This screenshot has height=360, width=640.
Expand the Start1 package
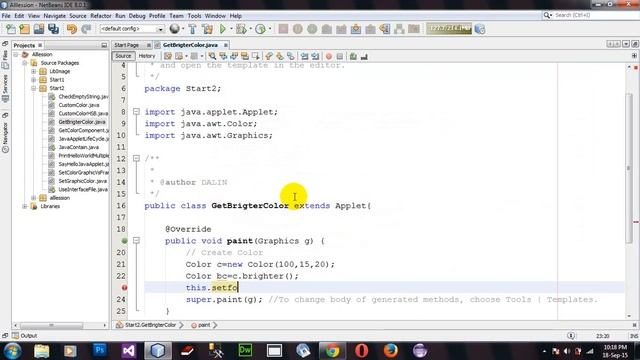34,80
